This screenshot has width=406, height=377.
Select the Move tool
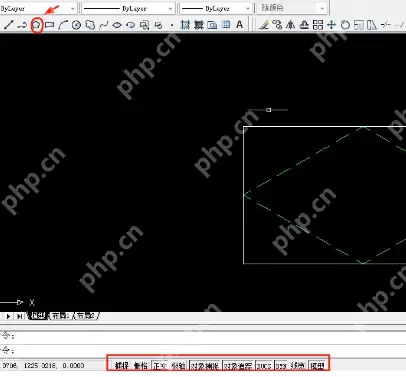[x=332, y=25]
